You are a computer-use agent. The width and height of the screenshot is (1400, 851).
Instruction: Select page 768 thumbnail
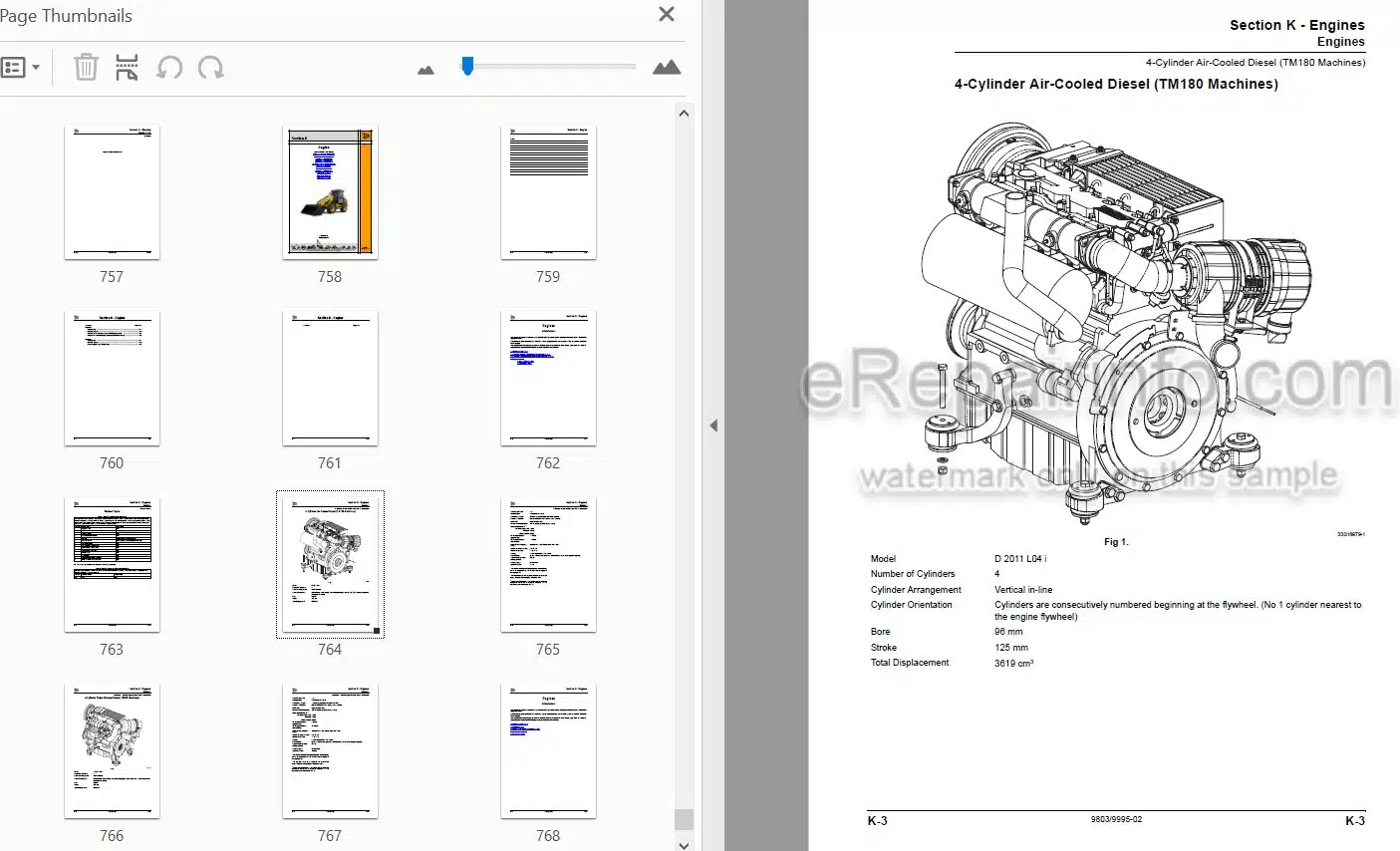(548, 751)
